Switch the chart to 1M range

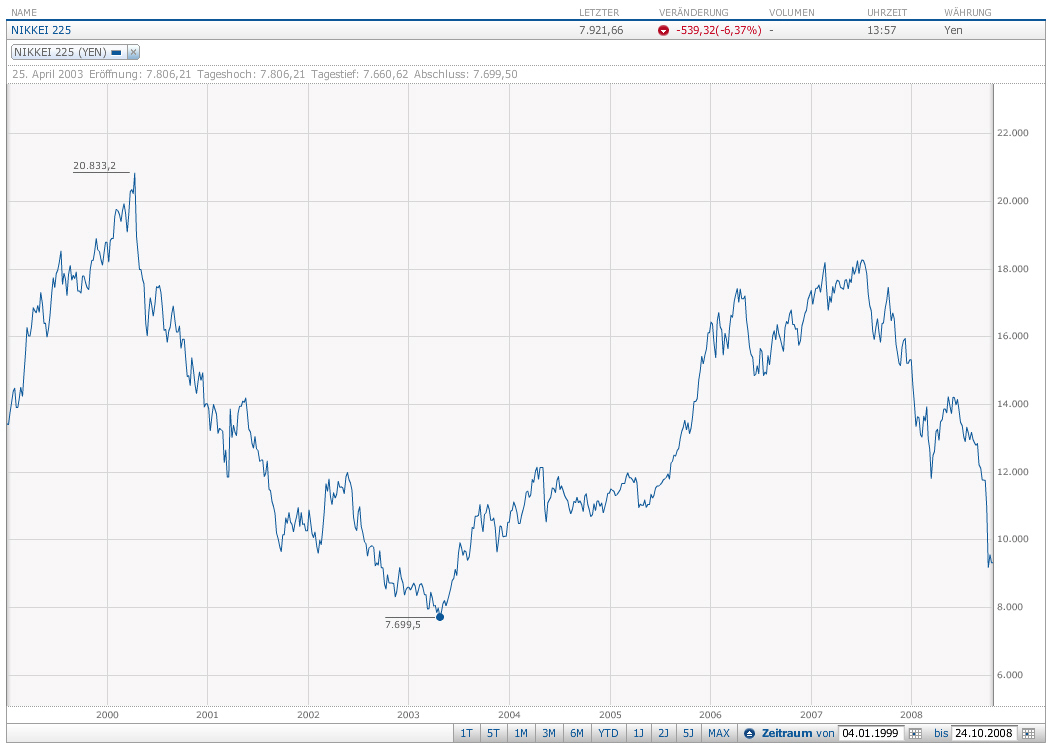point(521,733)
